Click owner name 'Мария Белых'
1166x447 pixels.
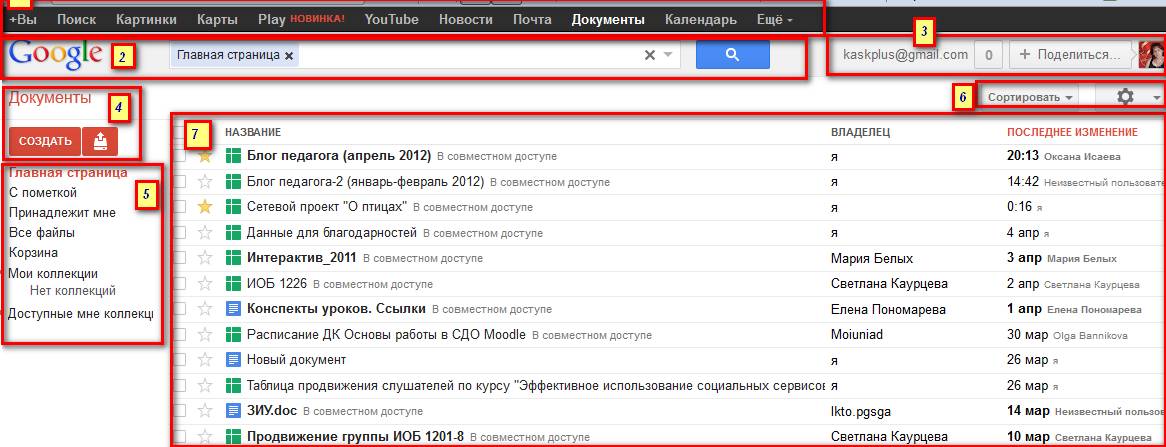click(x=872, y=259)
